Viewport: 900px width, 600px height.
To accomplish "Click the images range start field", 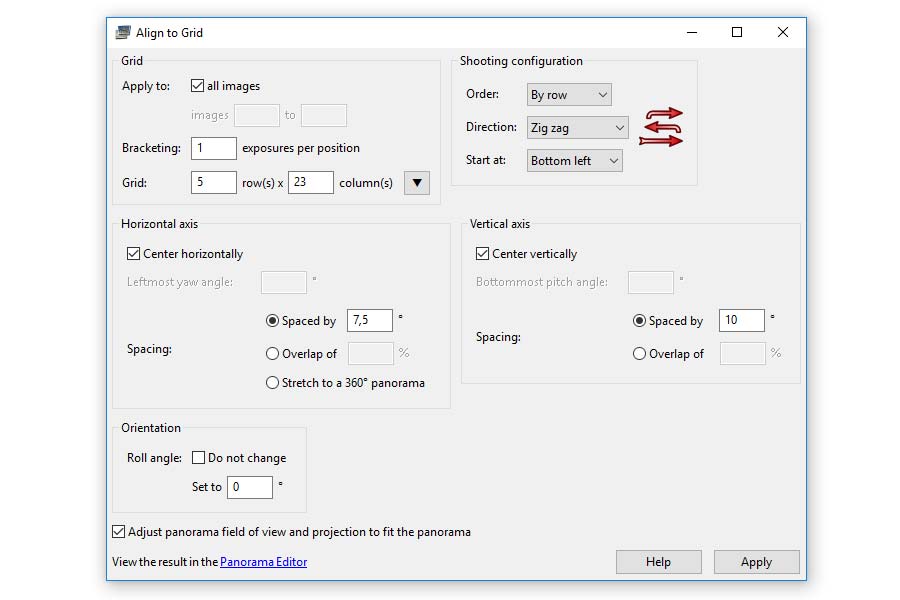I will [x=257, y=115].
